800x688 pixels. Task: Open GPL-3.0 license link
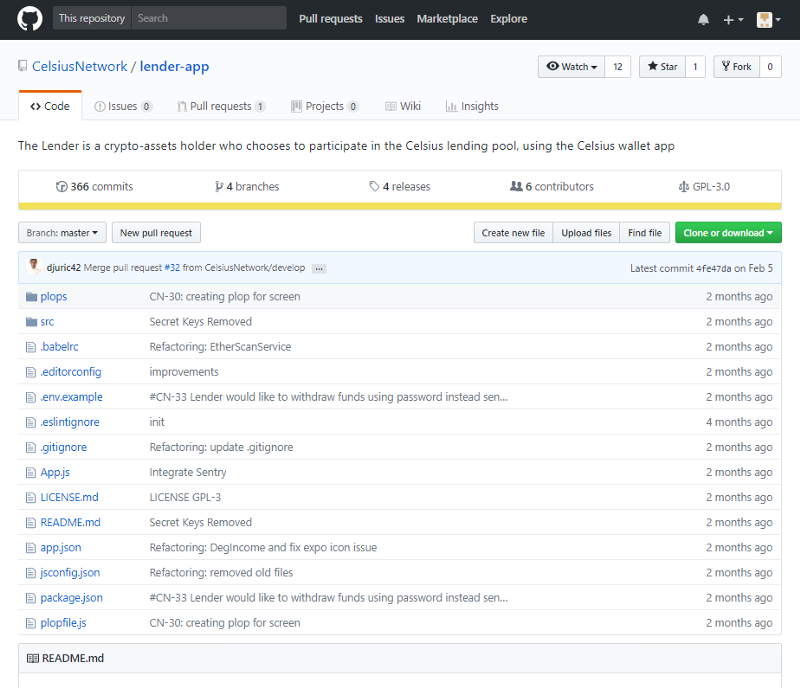coord(704,187)
